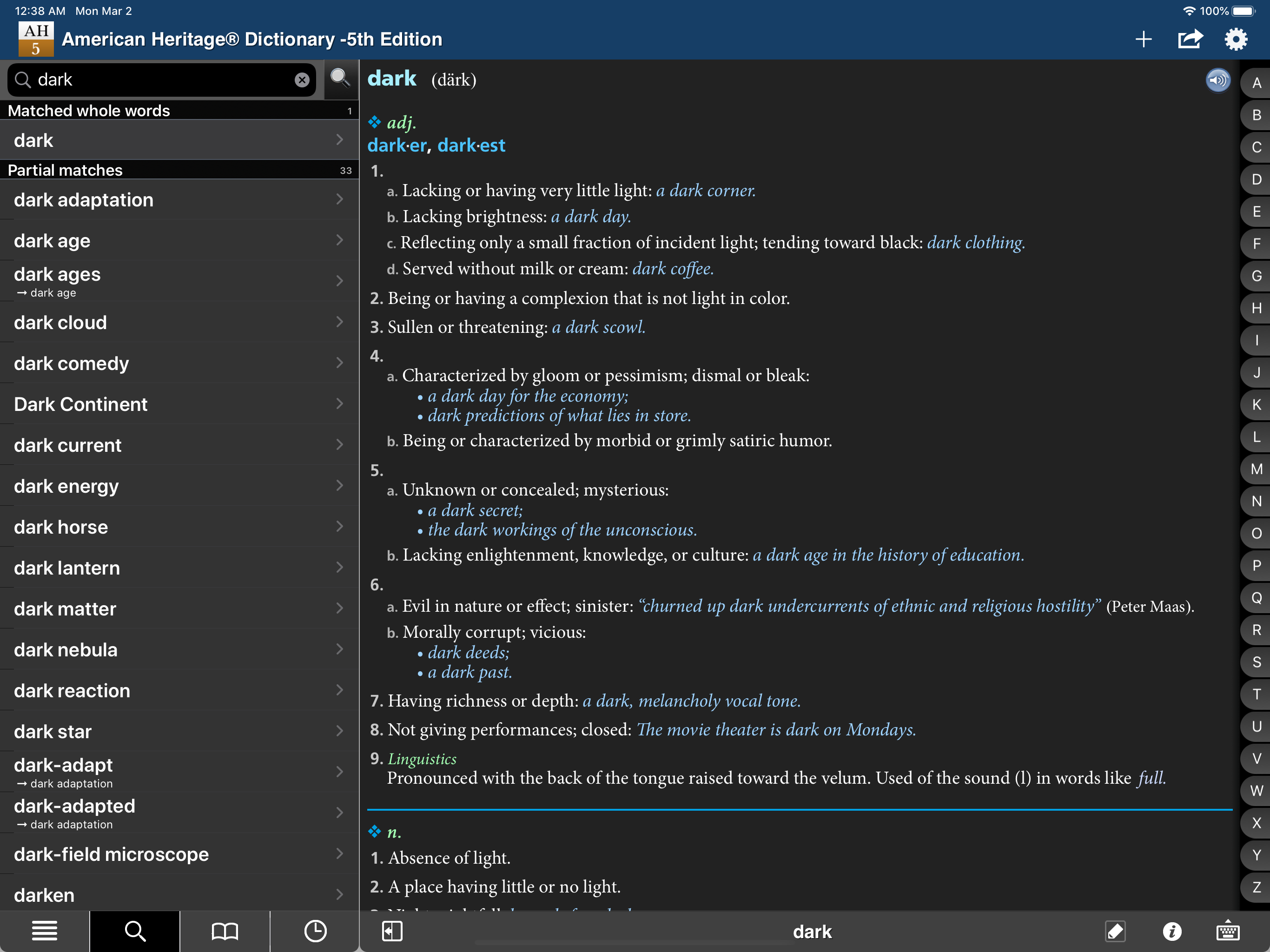Jump to letter G in the index

1256,276
